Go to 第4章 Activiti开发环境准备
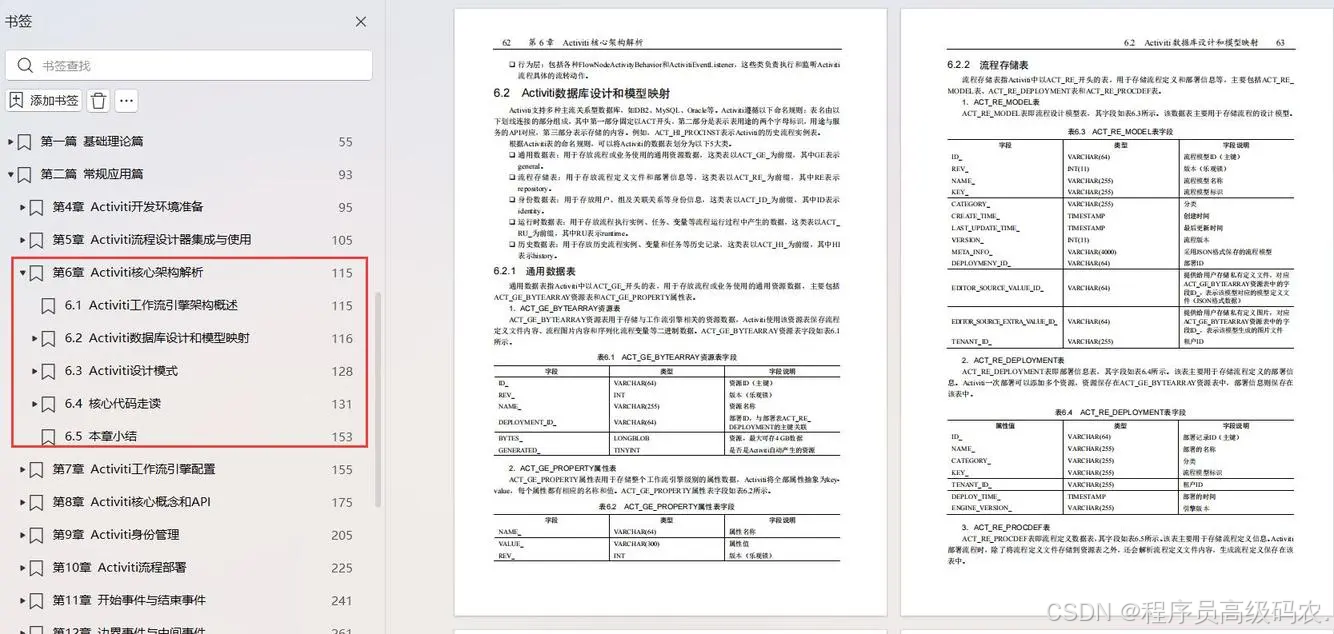 [x=128, y=207]
